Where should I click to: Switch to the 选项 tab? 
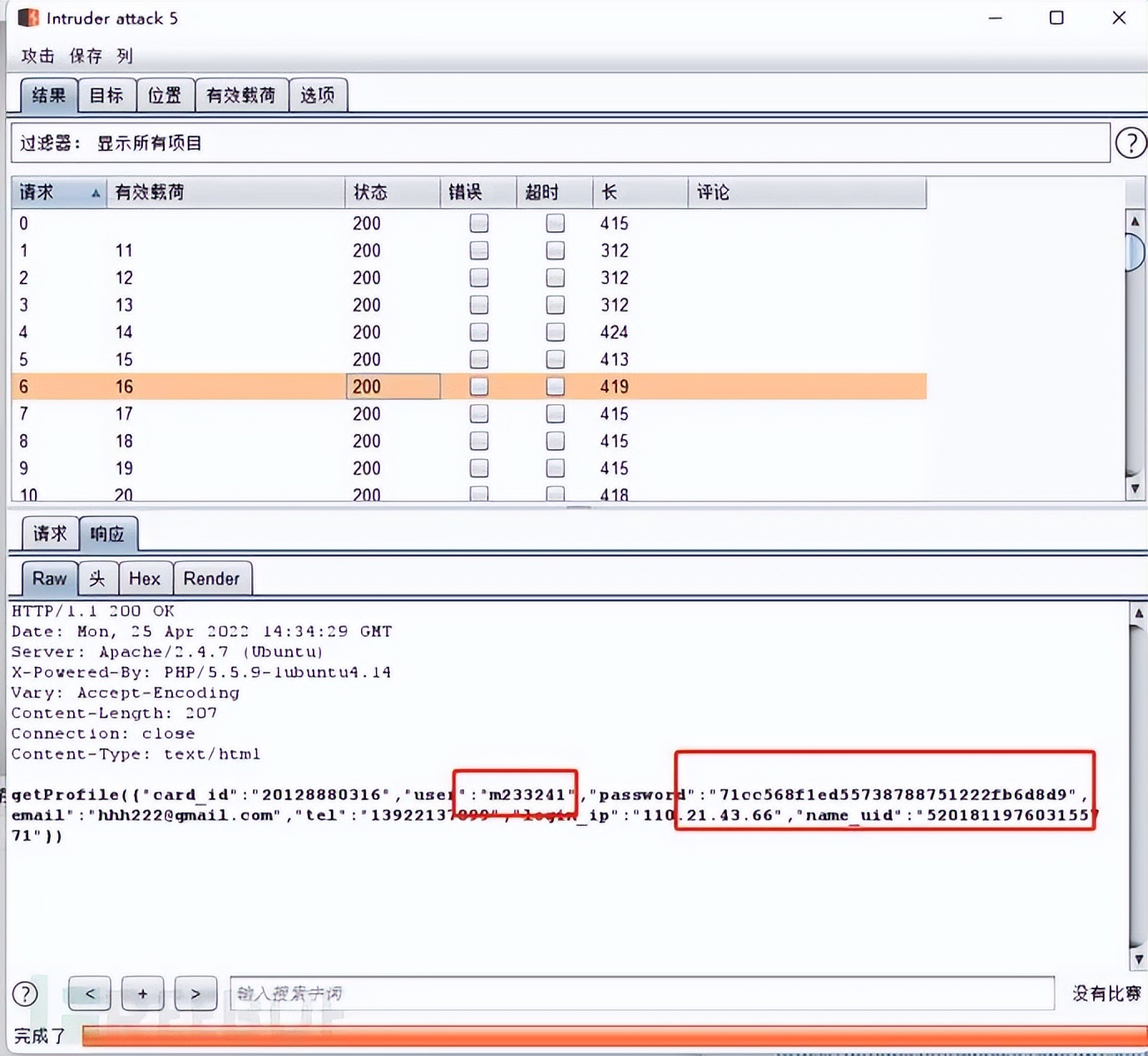point(318,95)
